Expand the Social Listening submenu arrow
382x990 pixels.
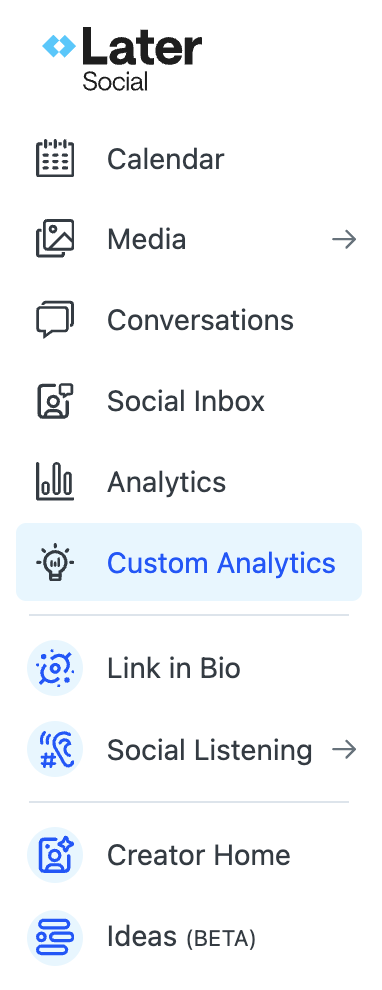pyautogui.click(x=344, y=749)
